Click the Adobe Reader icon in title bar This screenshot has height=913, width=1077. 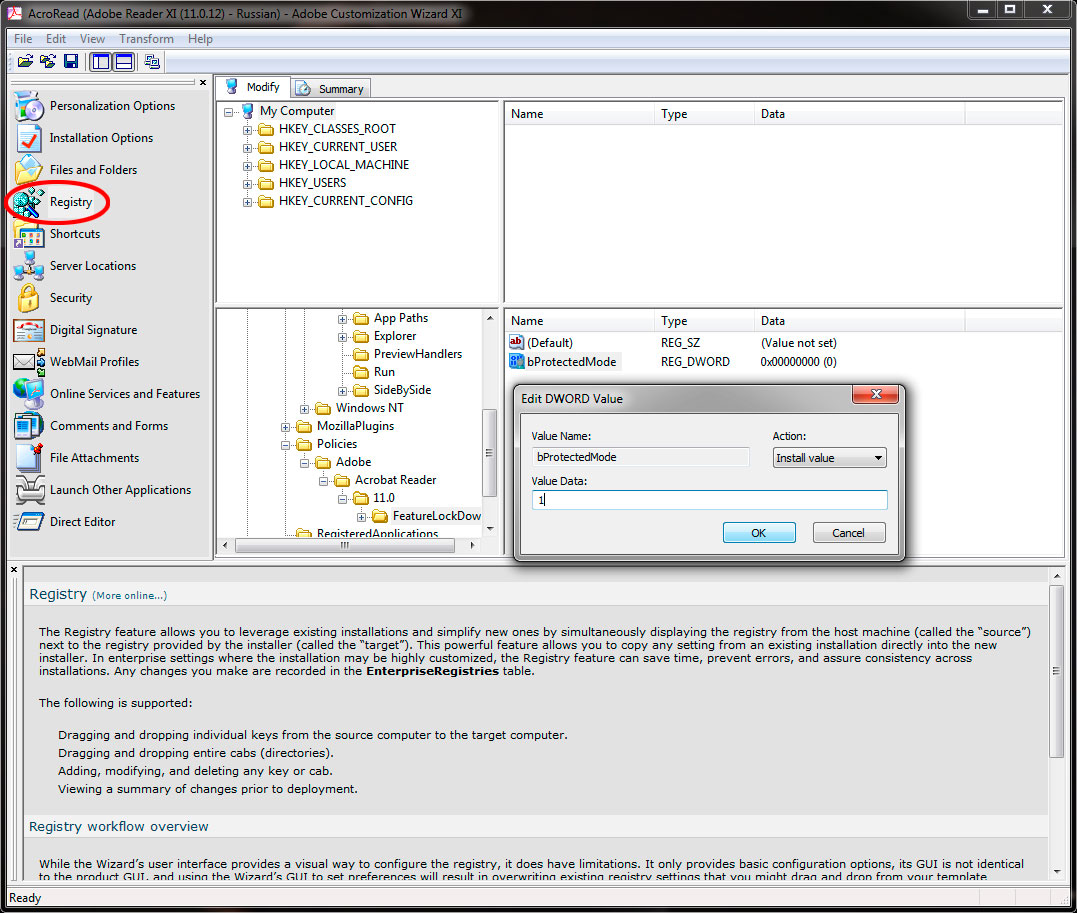(14, 12)
